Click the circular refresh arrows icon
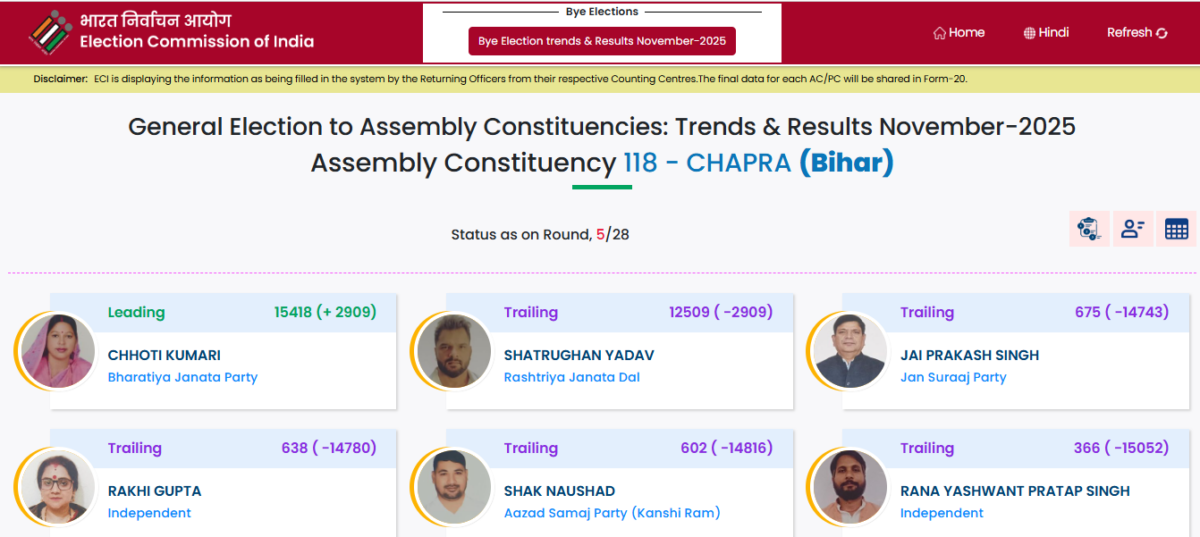This screenshot has width=1200, height=537. pyautogui.click(x=1161, y=33)
